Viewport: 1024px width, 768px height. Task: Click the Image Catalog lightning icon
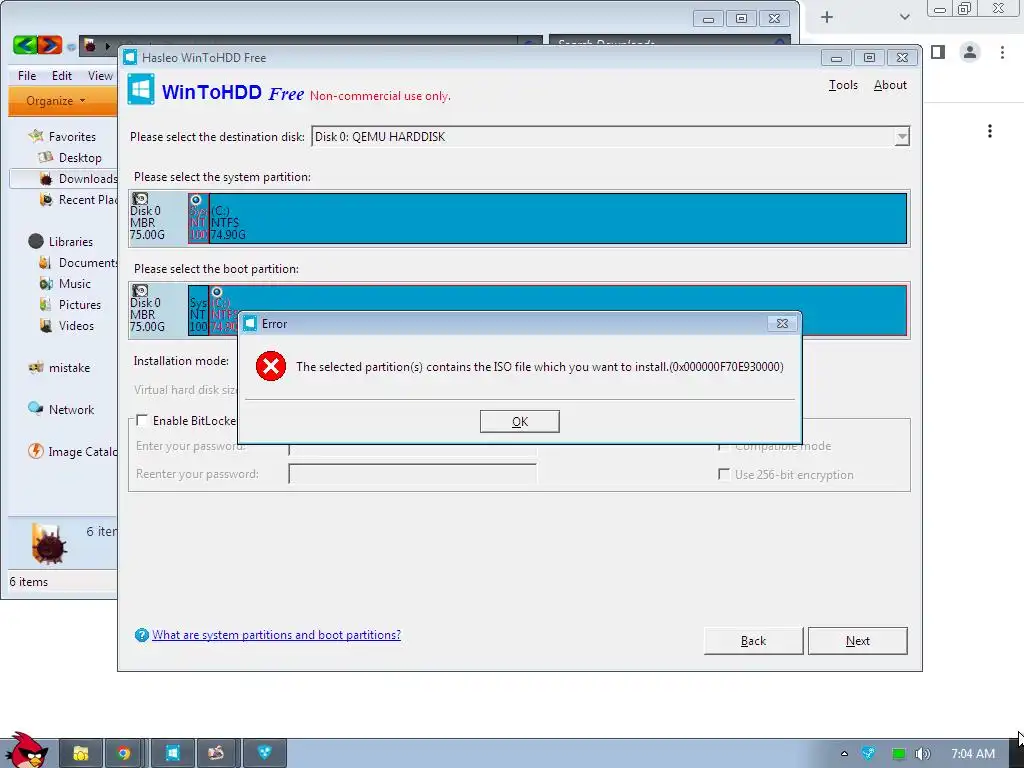click(36, 451)
